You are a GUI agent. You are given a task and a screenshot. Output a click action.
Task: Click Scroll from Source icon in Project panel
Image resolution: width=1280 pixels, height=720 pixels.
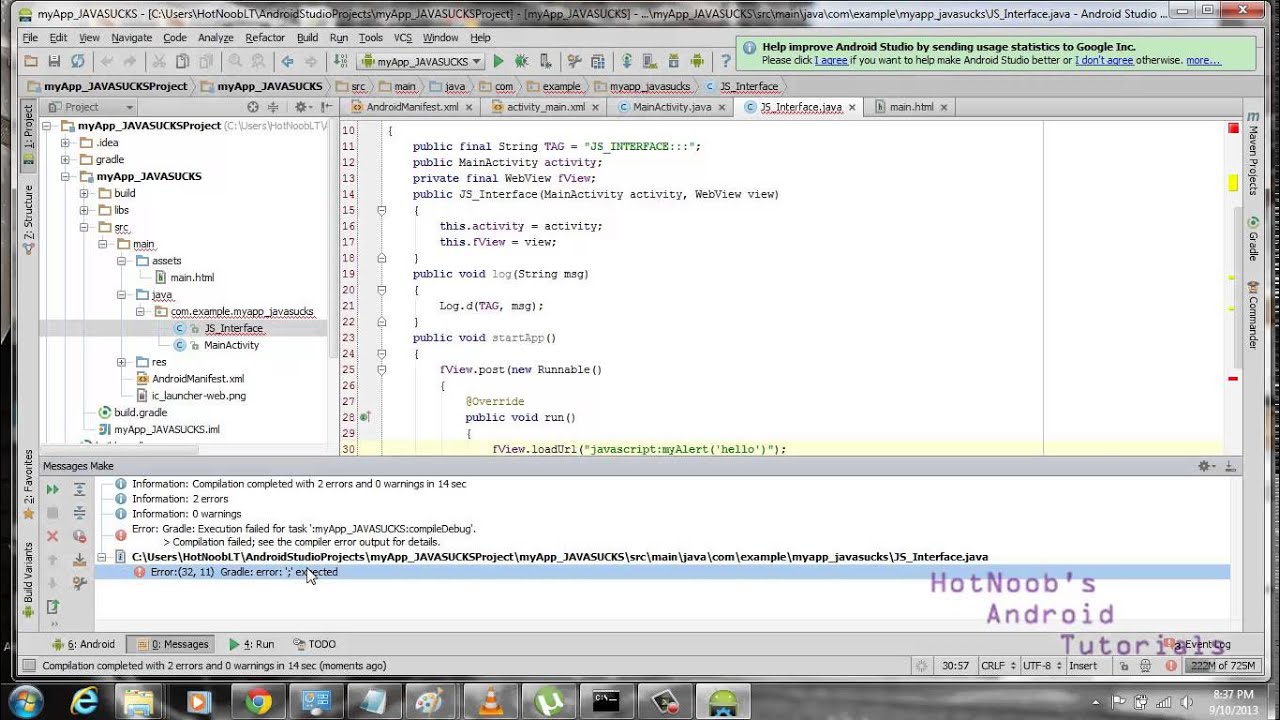tap(253, 107)
